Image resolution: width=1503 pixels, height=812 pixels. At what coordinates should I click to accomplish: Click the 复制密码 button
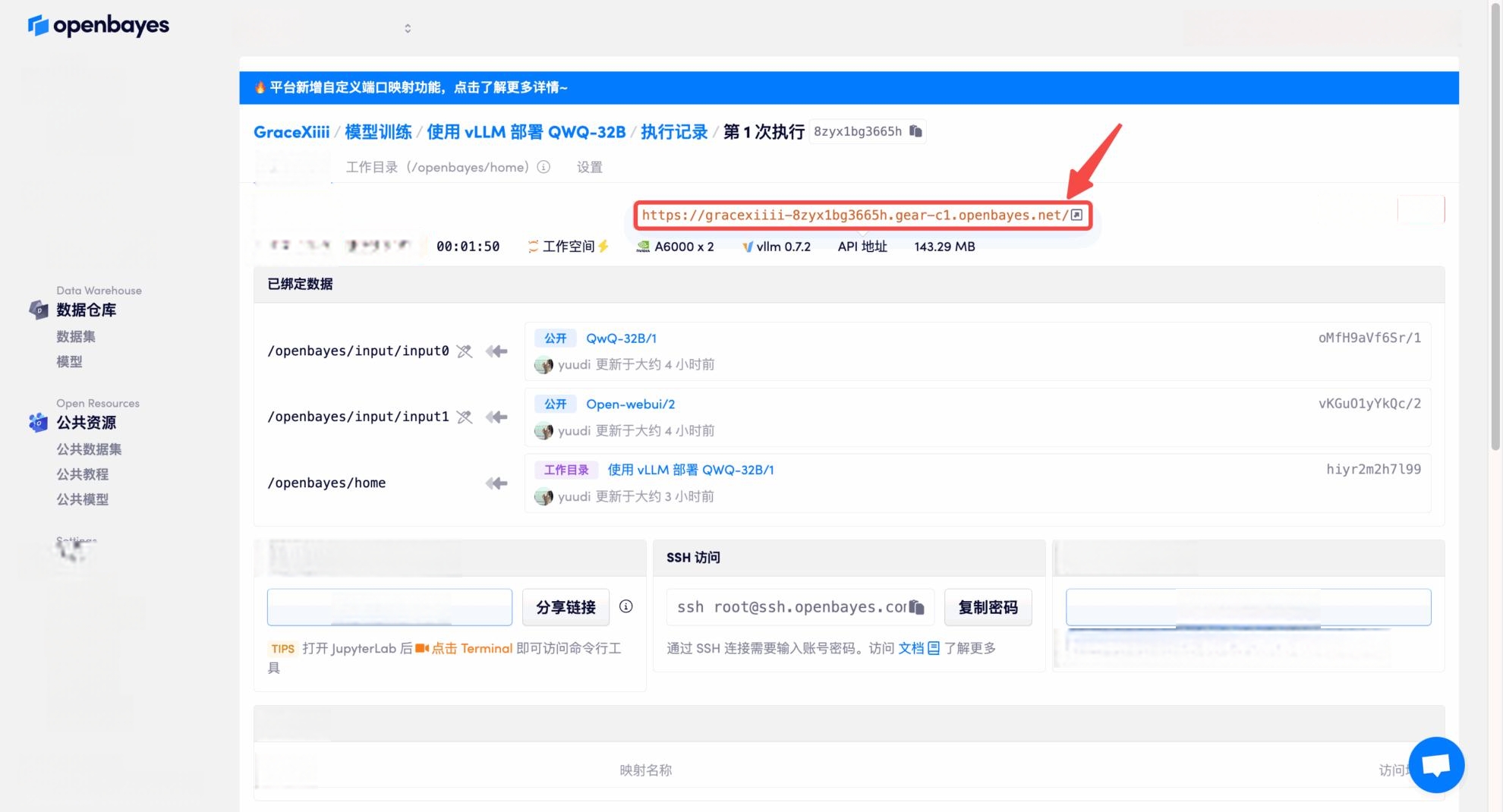988,607
